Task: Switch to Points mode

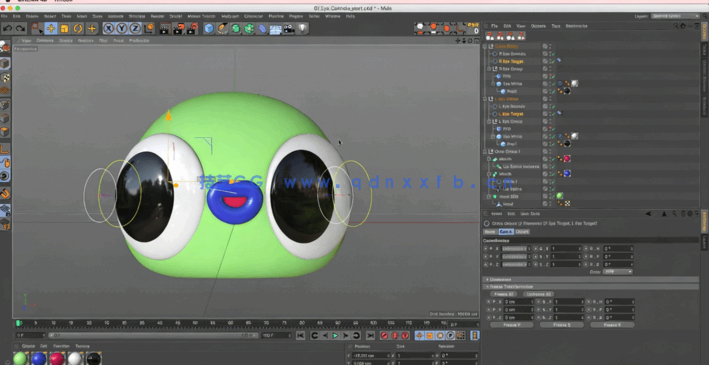Action: [5, 105]
